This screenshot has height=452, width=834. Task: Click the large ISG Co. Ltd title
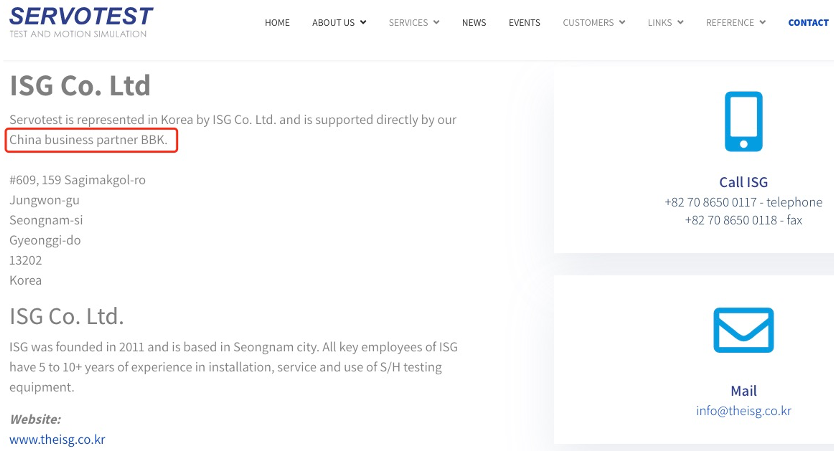80,86
